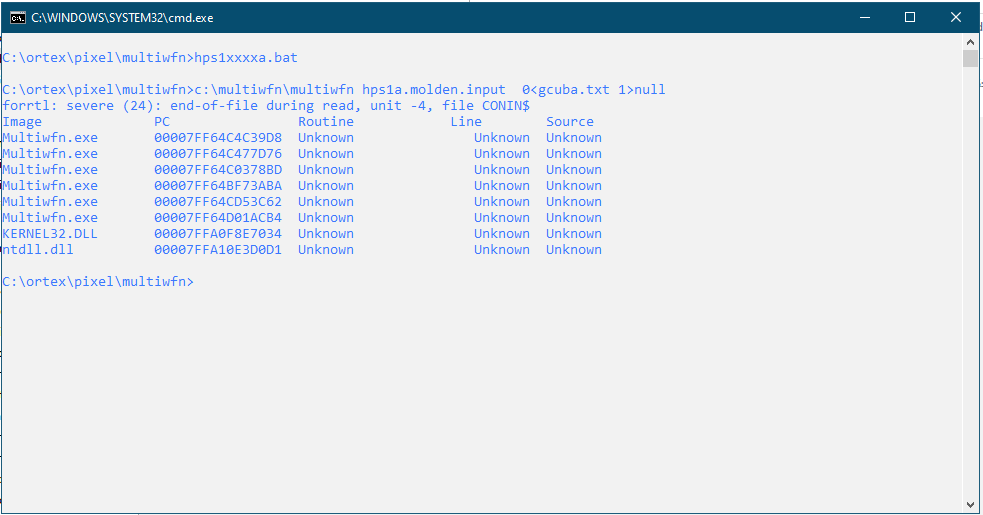The image size is (983, 515).
Task: Click the 1>null redirect text
Action: pos(642,90)
